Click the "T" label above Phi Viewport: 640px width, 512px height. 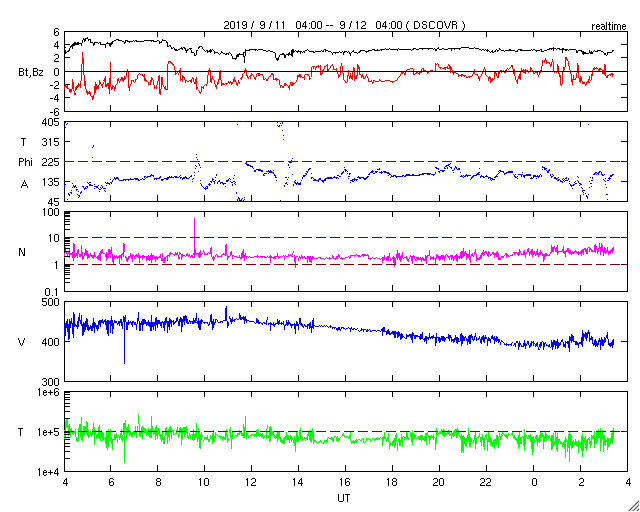click(23, 142)
